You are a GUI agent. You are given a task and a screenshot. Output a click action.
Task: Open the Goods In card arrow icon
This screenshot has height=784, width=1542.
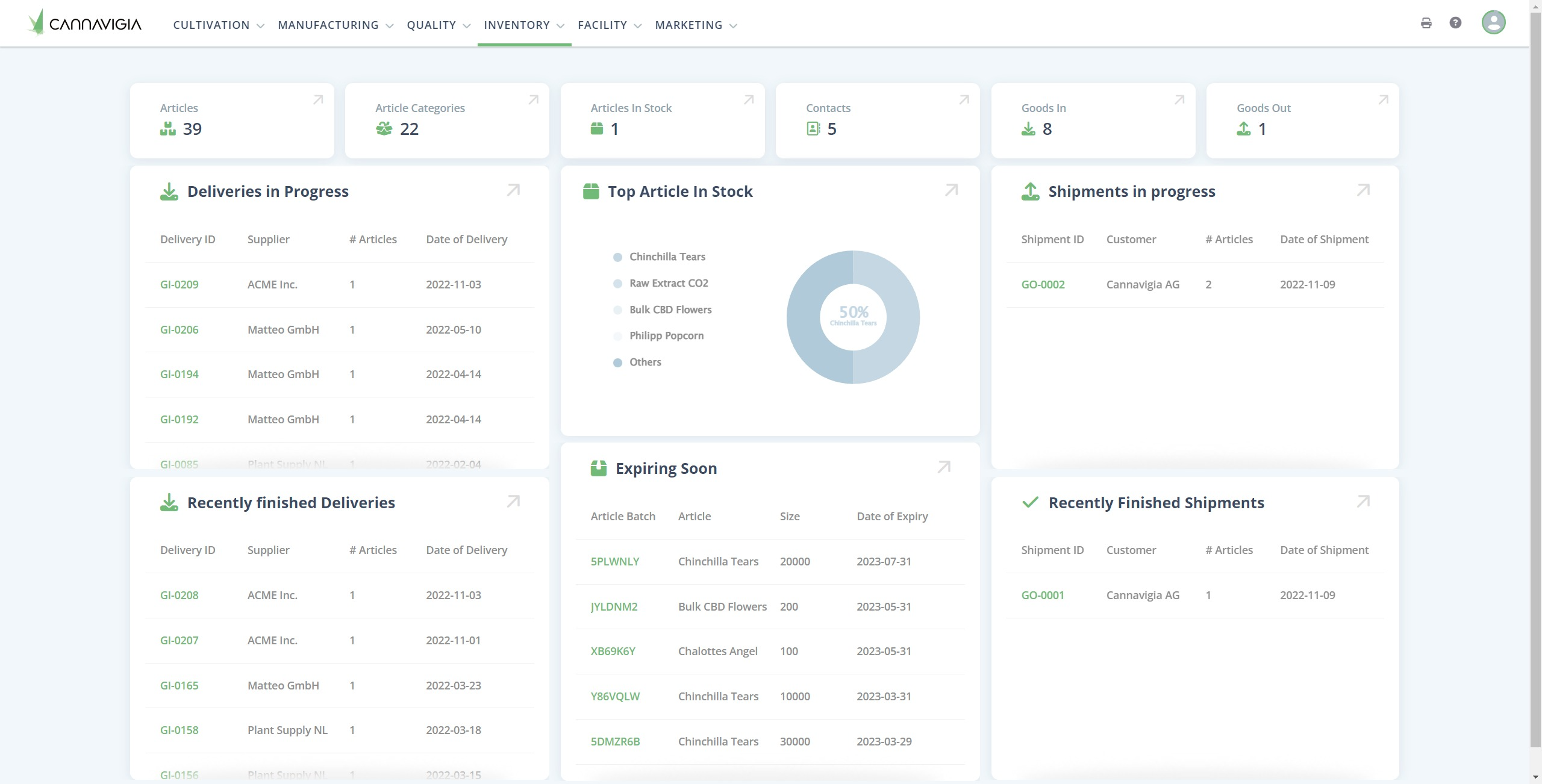coord(1179,100)
